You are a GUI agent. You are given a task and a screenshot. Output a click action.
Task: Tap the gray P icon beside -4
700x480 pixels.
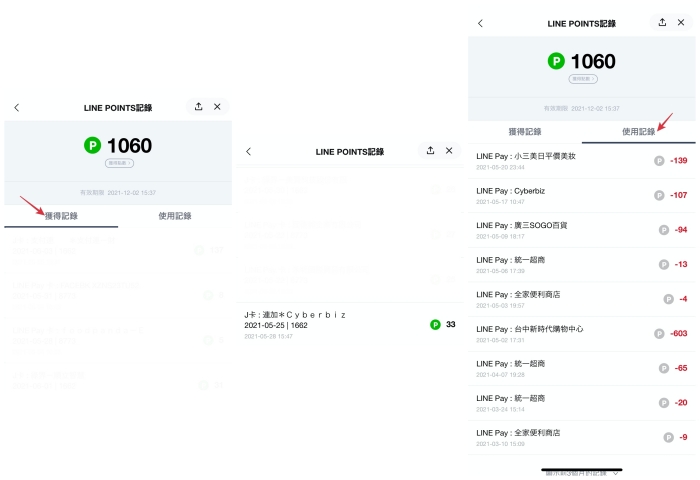[669, 299]
